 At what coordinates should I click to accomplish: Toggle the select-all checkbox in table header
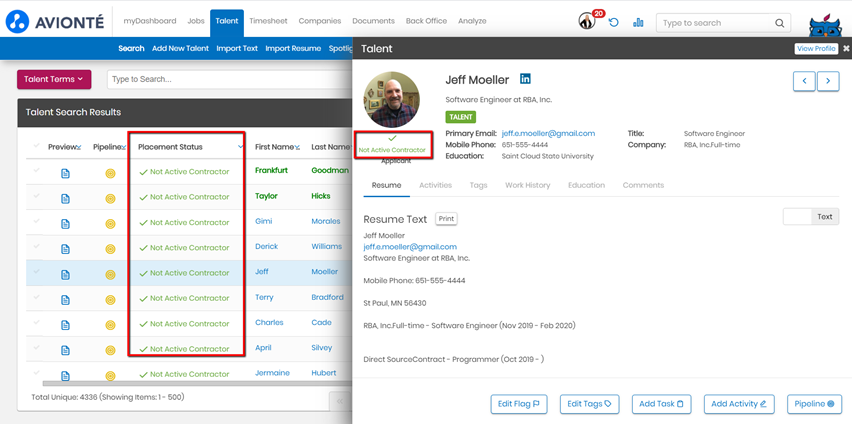pos(37,146)
